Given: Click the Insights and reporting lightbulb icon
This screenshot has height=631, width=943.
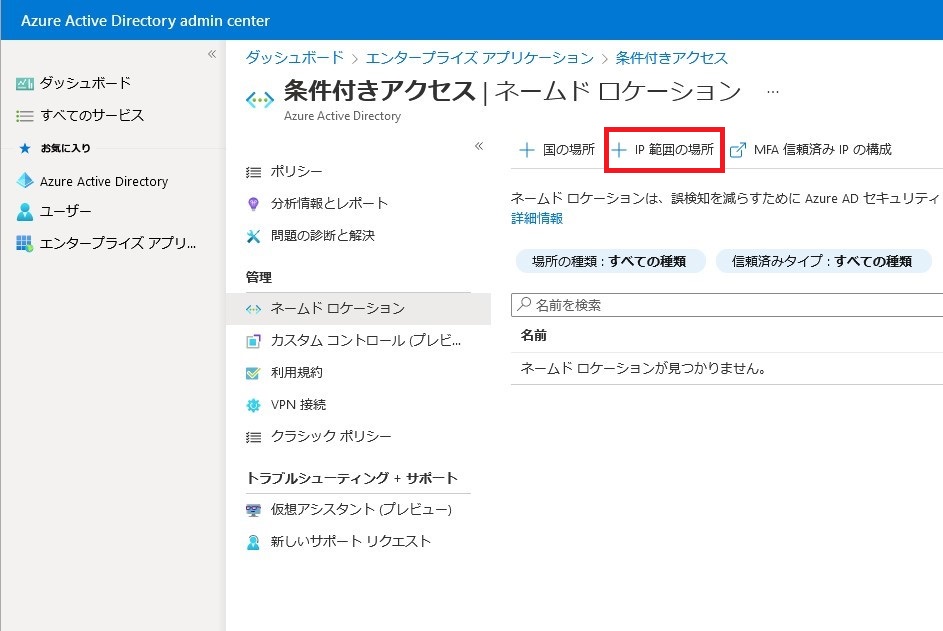Looking at the screenshot, I should pyautogui.click(x=253, y=204).
